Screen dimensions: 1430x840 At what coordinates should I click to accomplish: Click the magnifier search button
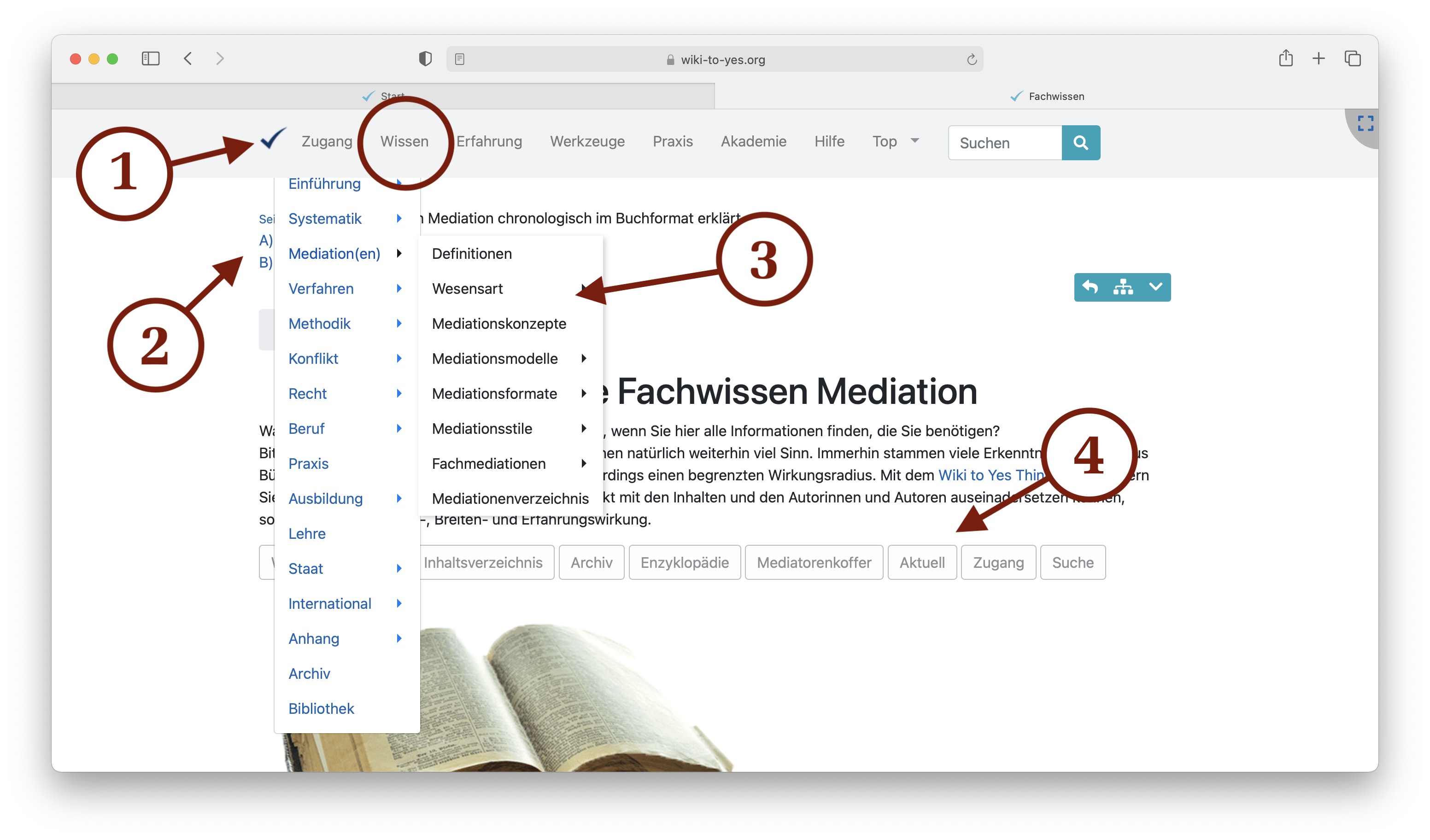coord(1080,142)
